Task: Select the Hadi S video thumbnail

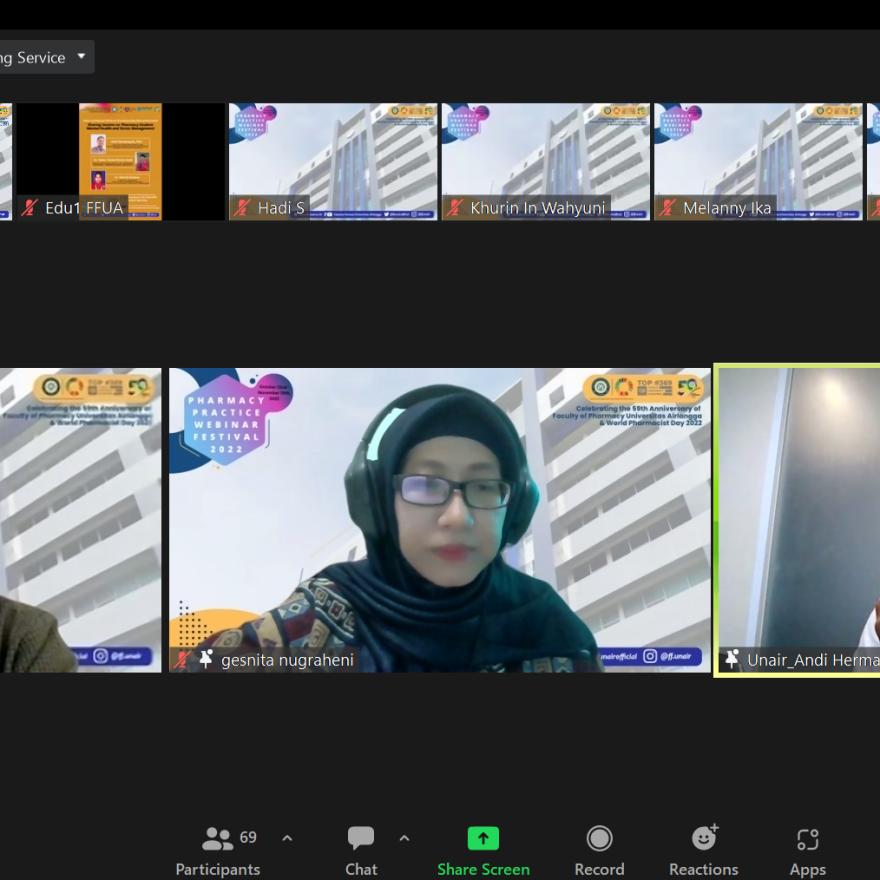Action: point(333,155)
